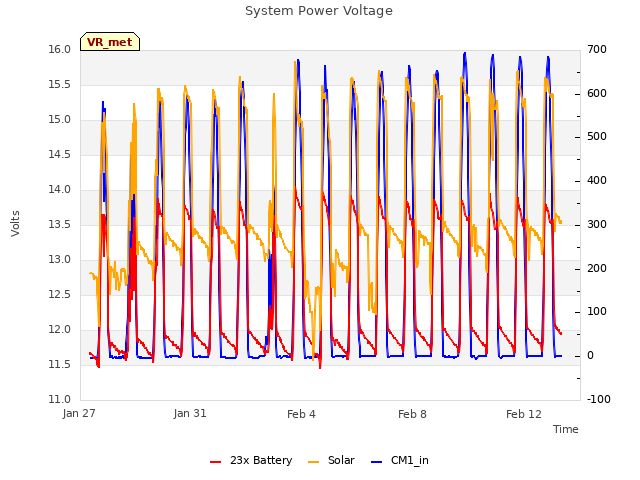Viewport: 640px width, 480px height.
Task: Click the 200 right-axis value
Action: click(597, 269)
